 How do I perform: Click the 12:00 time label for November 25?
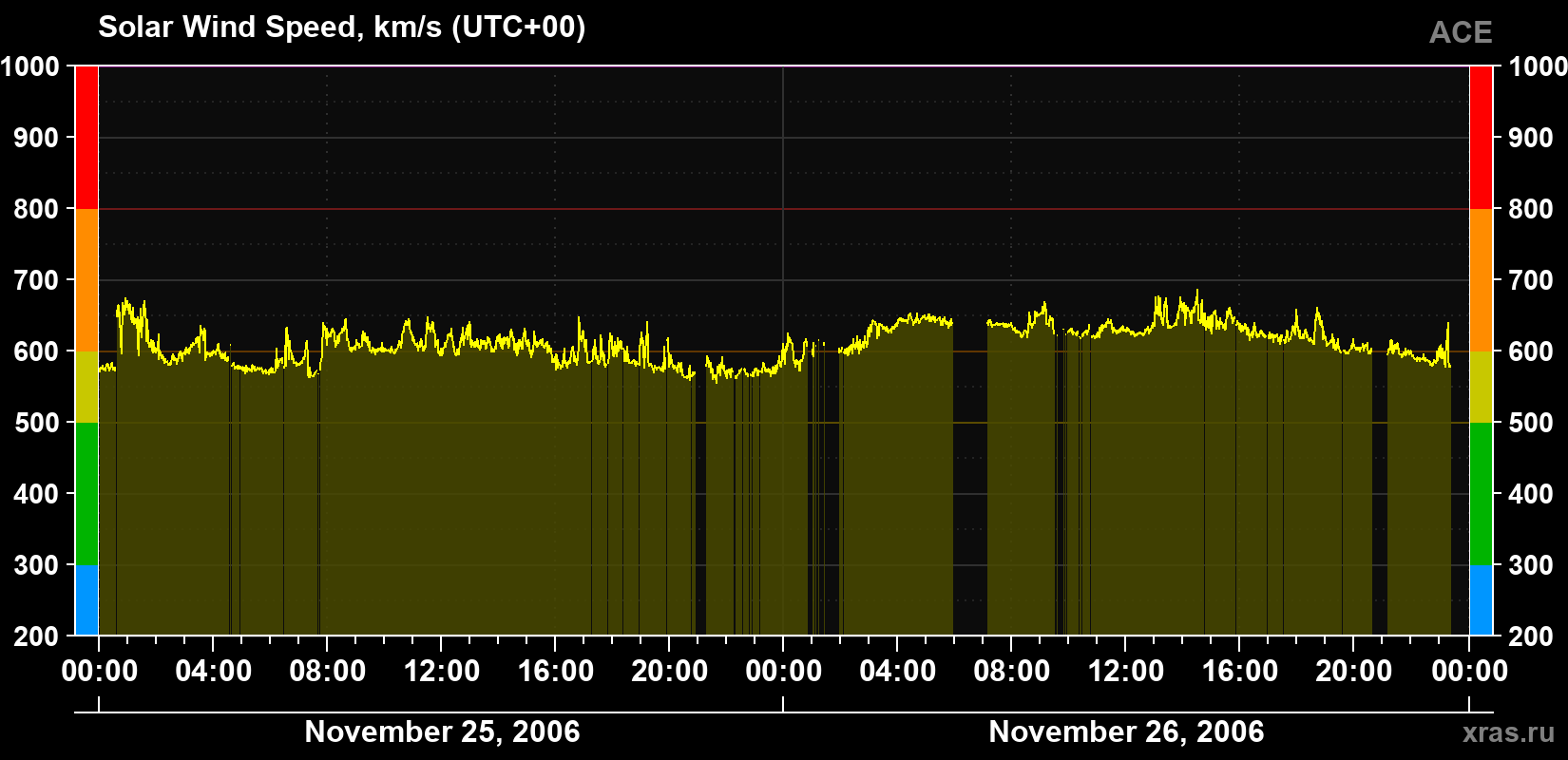[x=442, y=672]
